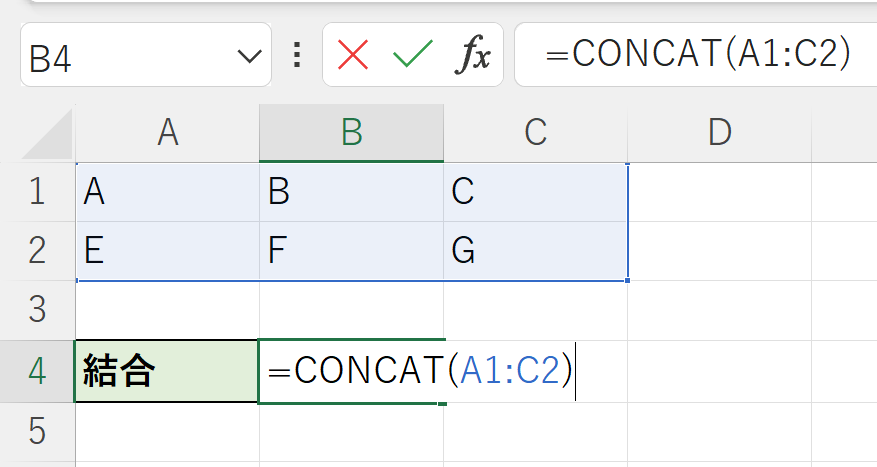Image resolution: width=877 pixels, height=467 pixels.
Task: Click the formula bar options dots
Action: pyautogui.click(x=296, y=55)
